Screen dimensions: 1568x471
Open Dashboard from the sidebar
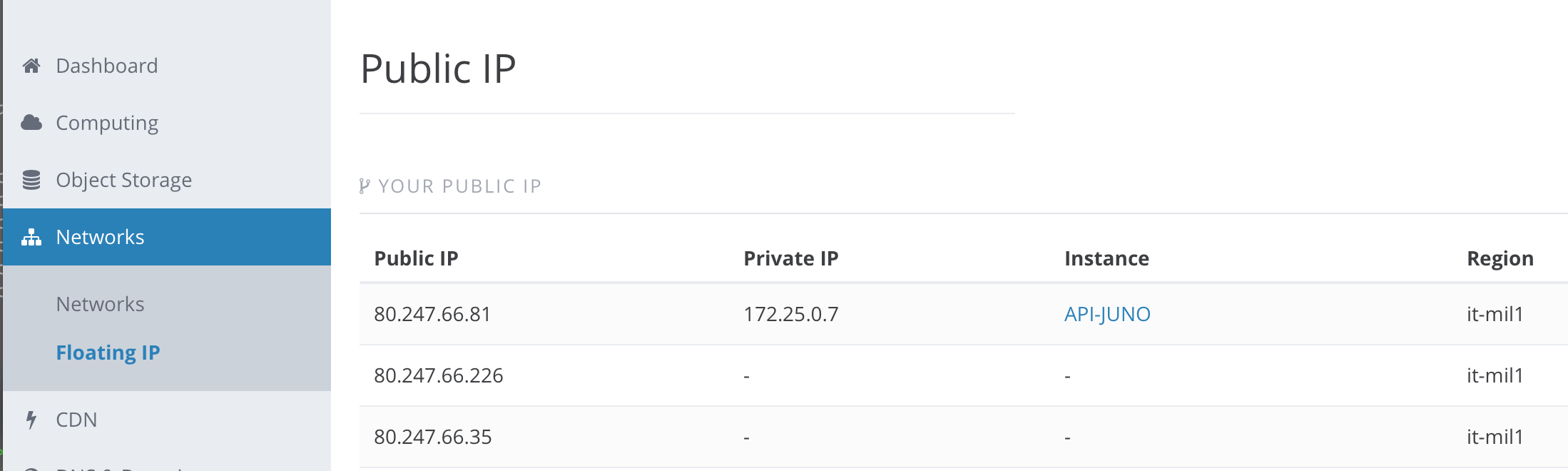(x=106, y=66)
